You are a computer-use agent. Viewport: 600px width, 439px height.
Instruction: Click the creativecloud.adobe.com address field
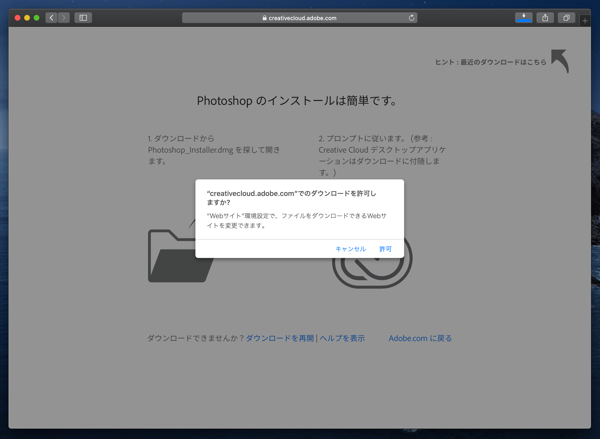[x=300, y=18]
